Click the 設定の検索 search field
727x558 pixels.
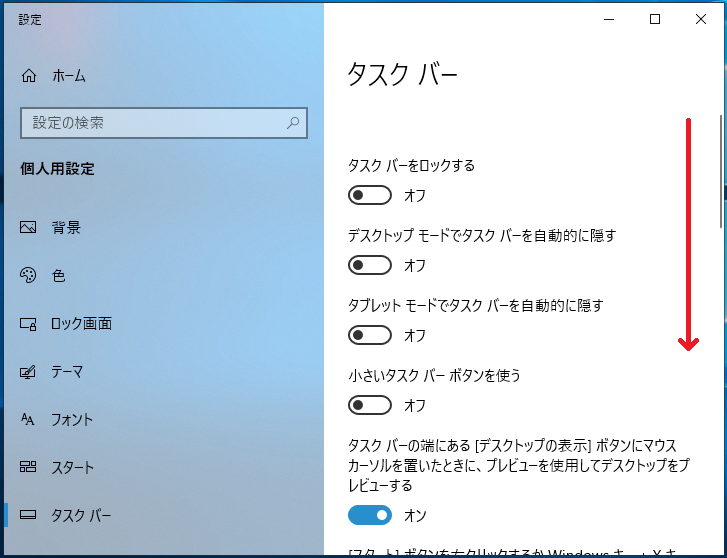(x=164, y=123)
